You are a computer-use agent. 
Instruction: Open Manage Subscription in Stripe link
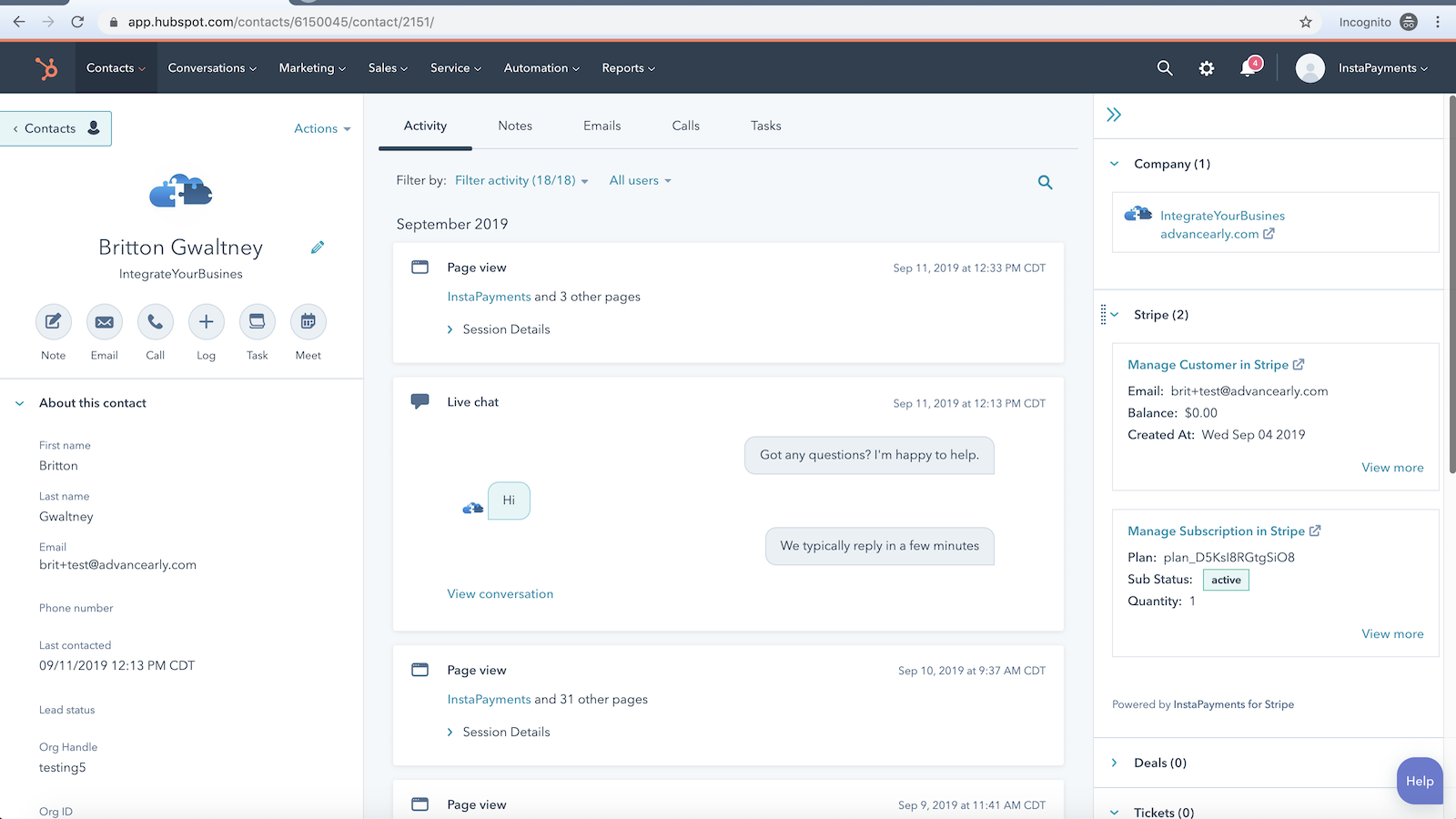1216,531
